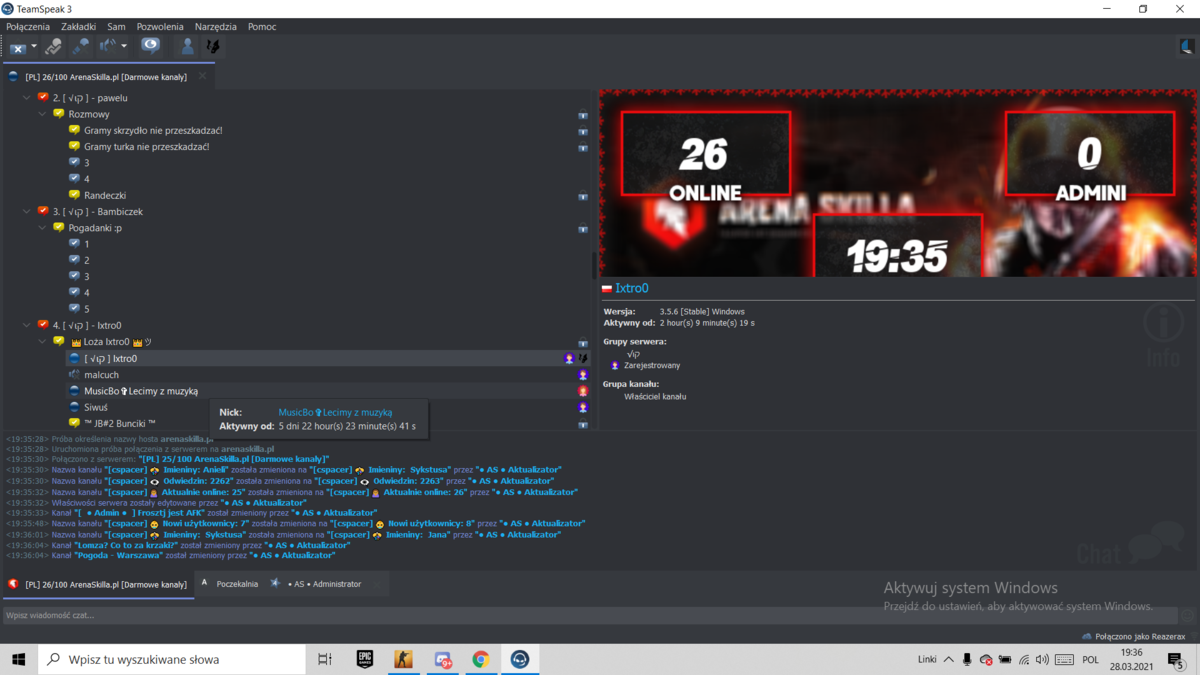Image resolution: width=1200 pixels, height=675 pixels.
Task: Collapse the Pogadanki :p channel tree
Action: (43, 228)
